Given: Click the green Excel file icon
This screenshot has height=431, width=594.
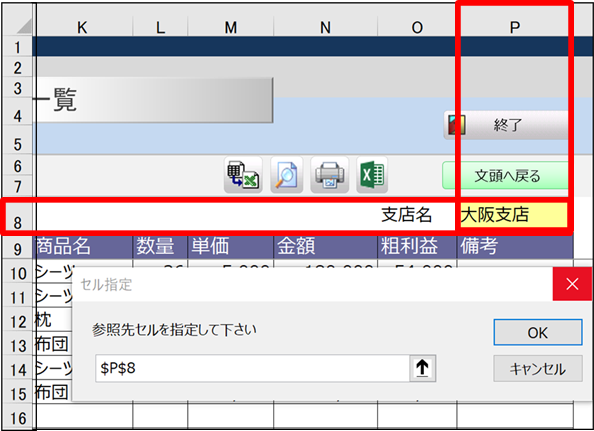Looking at the screenshot, I should 372,175.
